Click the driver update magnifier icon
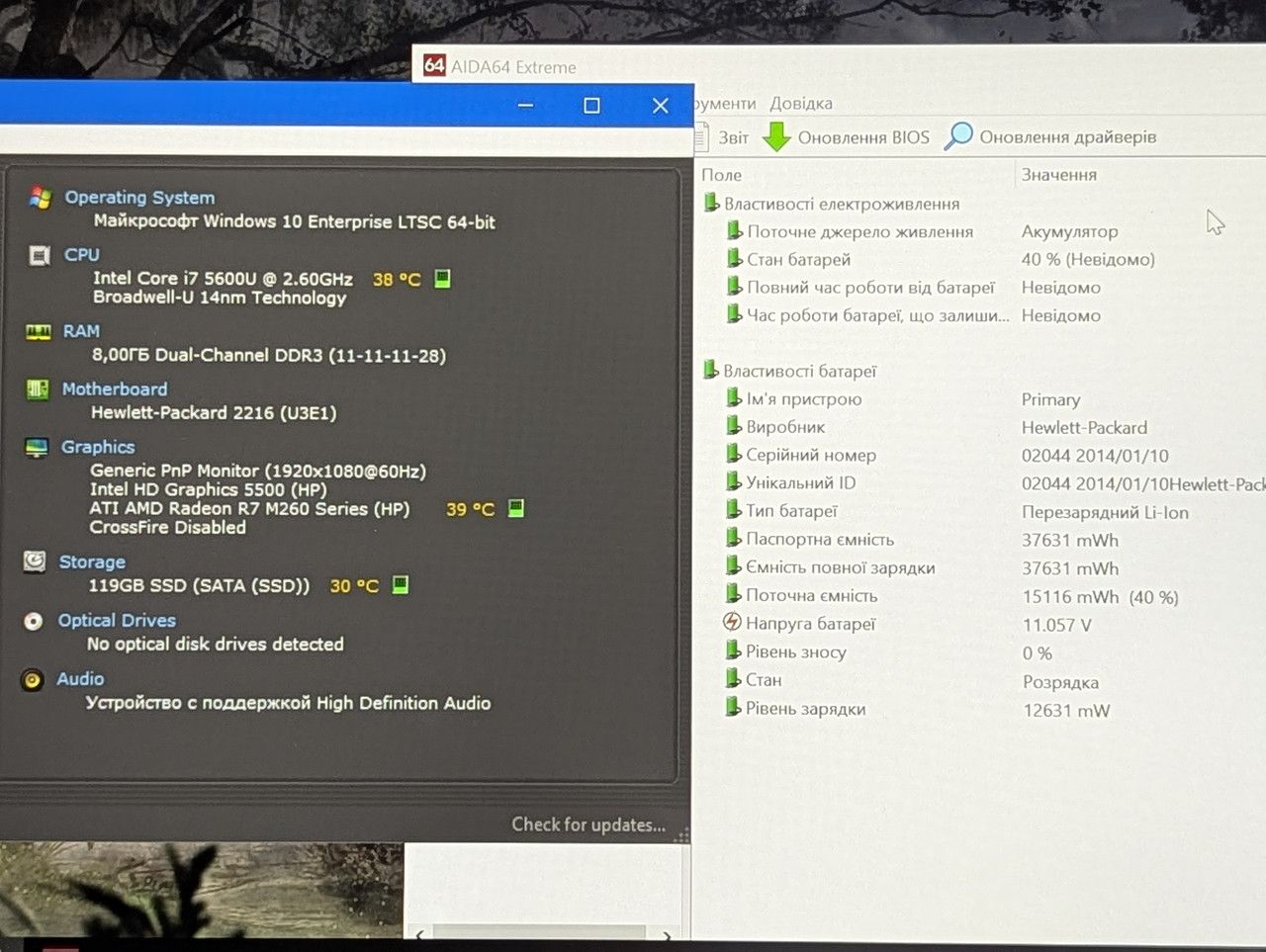The height and width of the screenshot is (952, 1266). coord(958,135)
